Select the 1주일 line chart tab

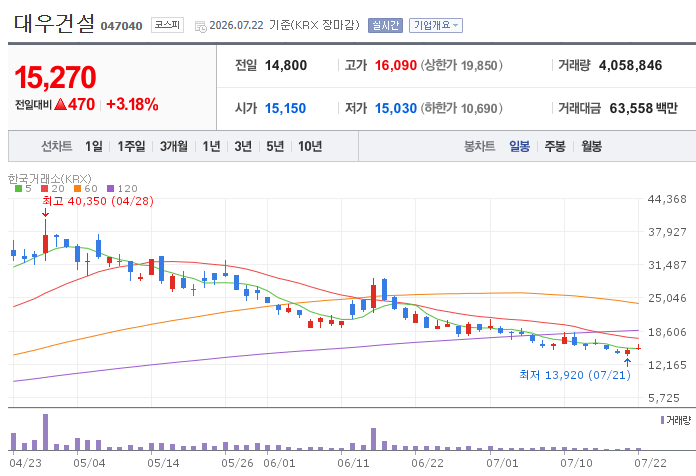point(131,146)
